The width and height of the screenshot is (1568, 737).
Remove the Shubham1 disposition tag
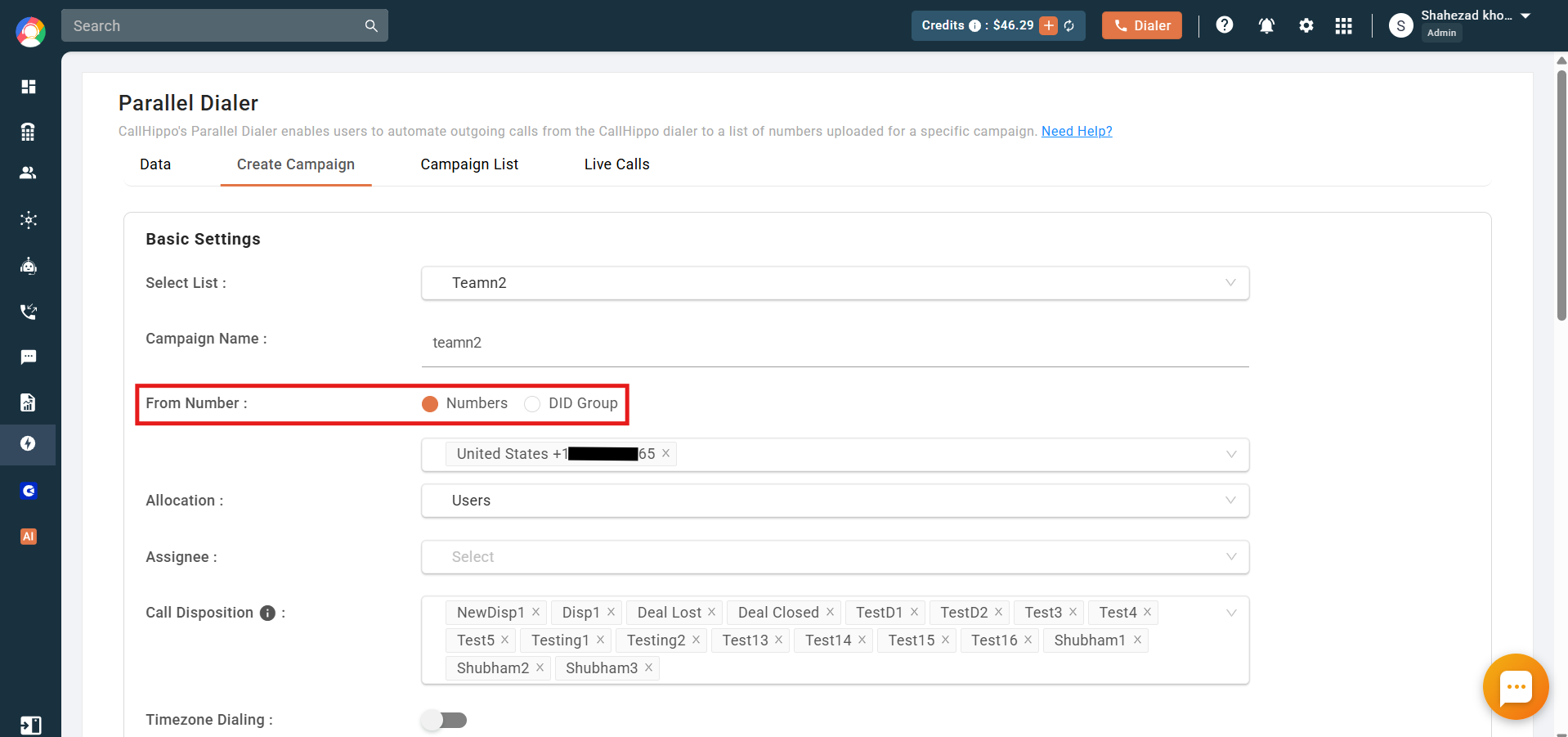1137,640
